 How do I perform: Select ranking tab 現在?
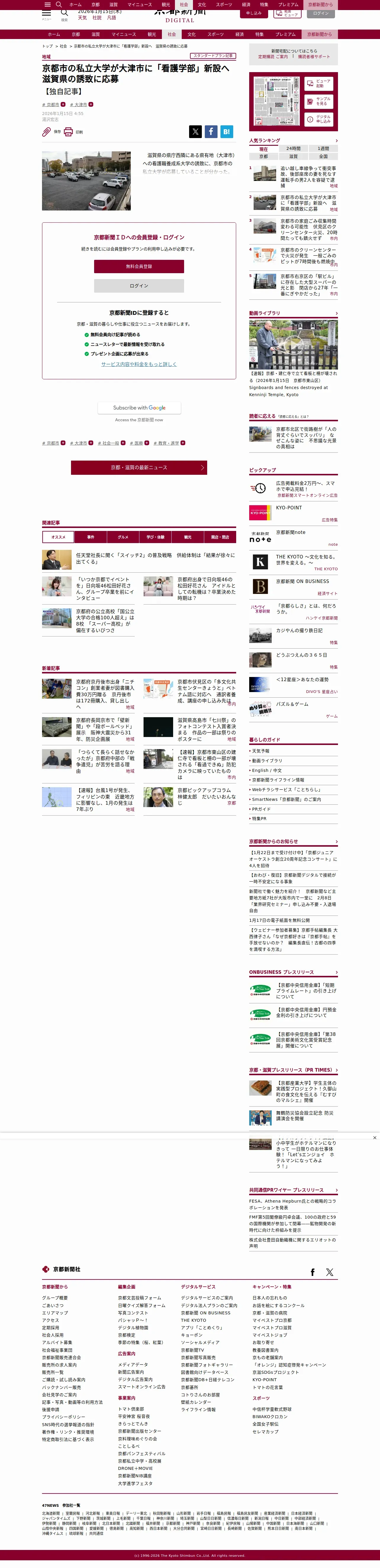click(264, 148)
